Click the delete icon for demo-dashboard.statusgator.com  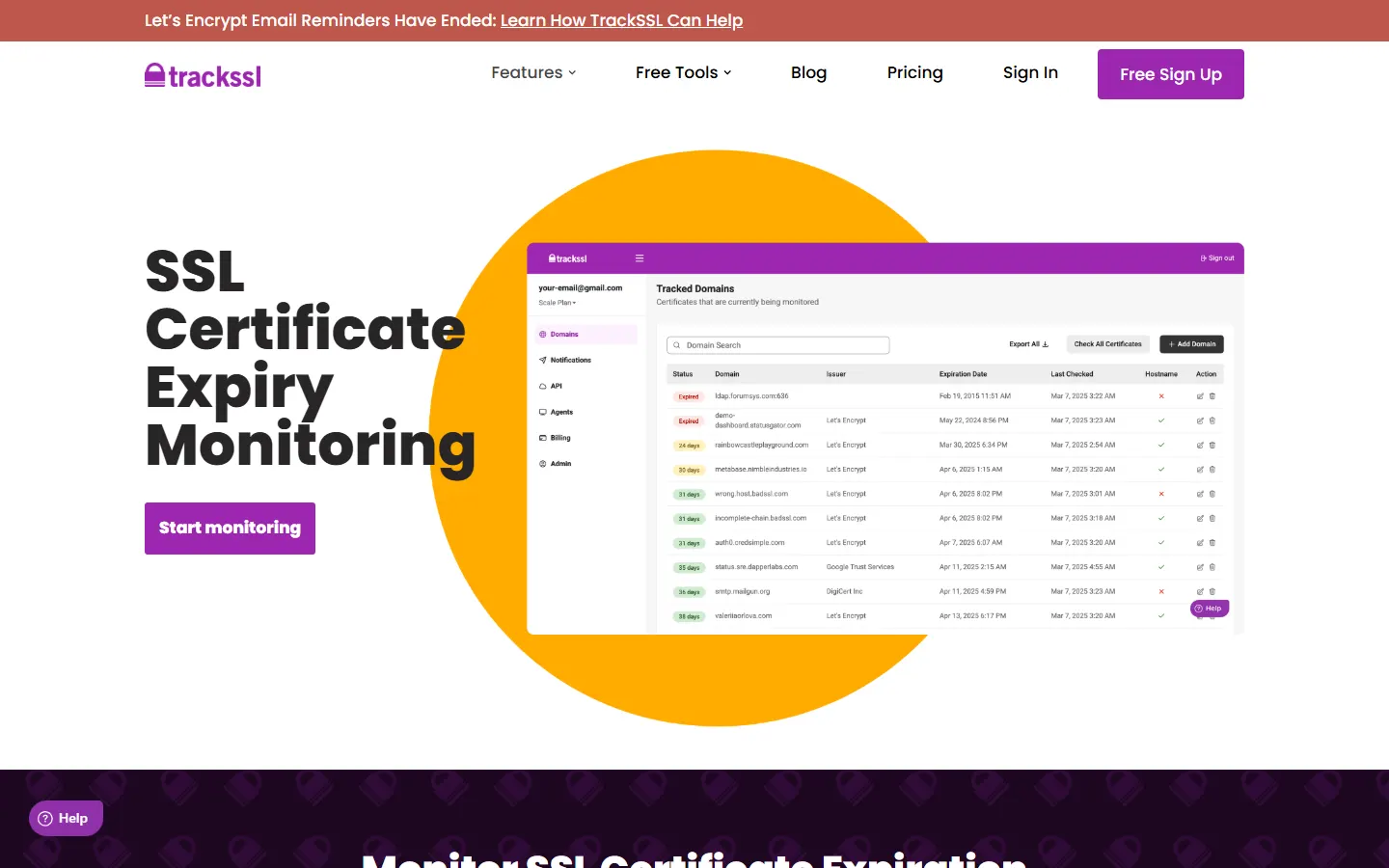[1212, 420]
